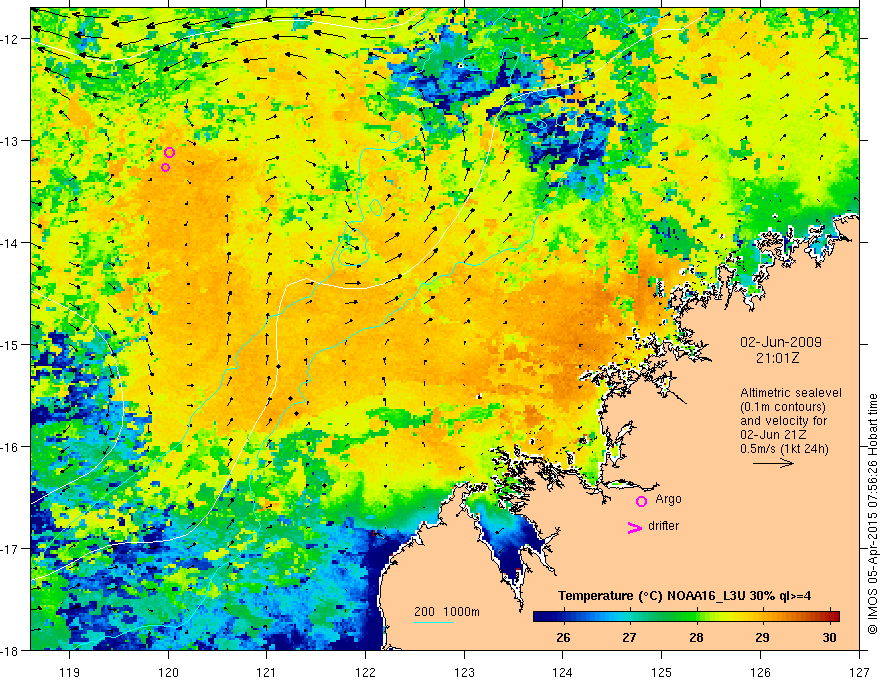The width and height of the screenshot is (880, 680).
Task: Click the dark blue end of temperature scale
Action: [x=539, y=617]
